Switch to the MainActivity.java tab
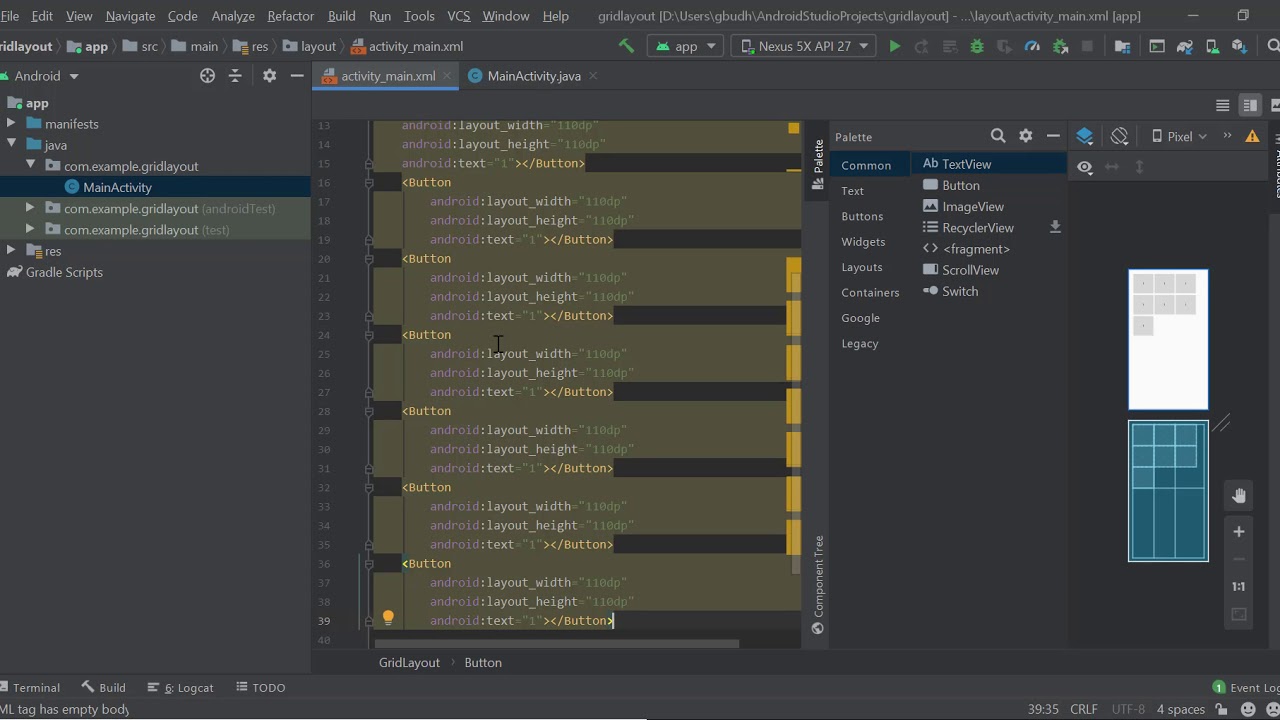 (x=533, y=76)
